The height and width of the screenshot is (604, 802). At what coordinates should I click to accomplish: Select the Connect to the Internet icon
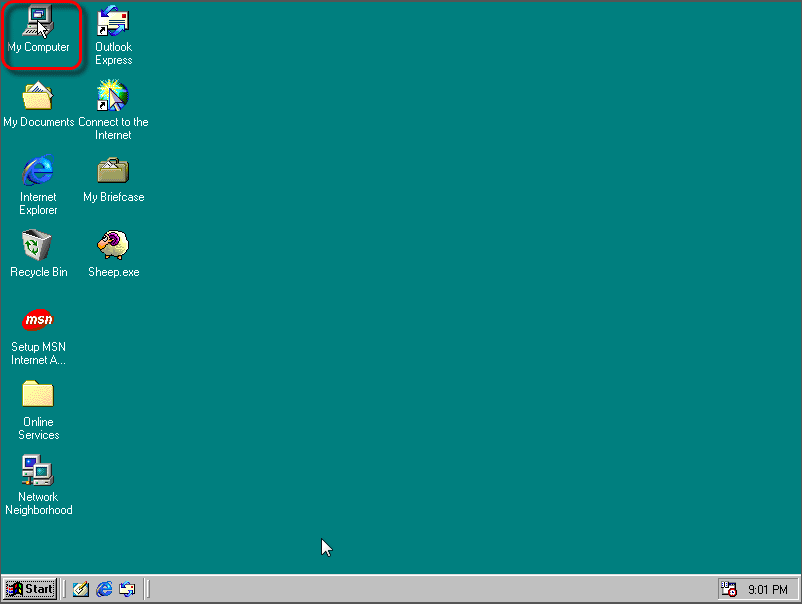112,95
